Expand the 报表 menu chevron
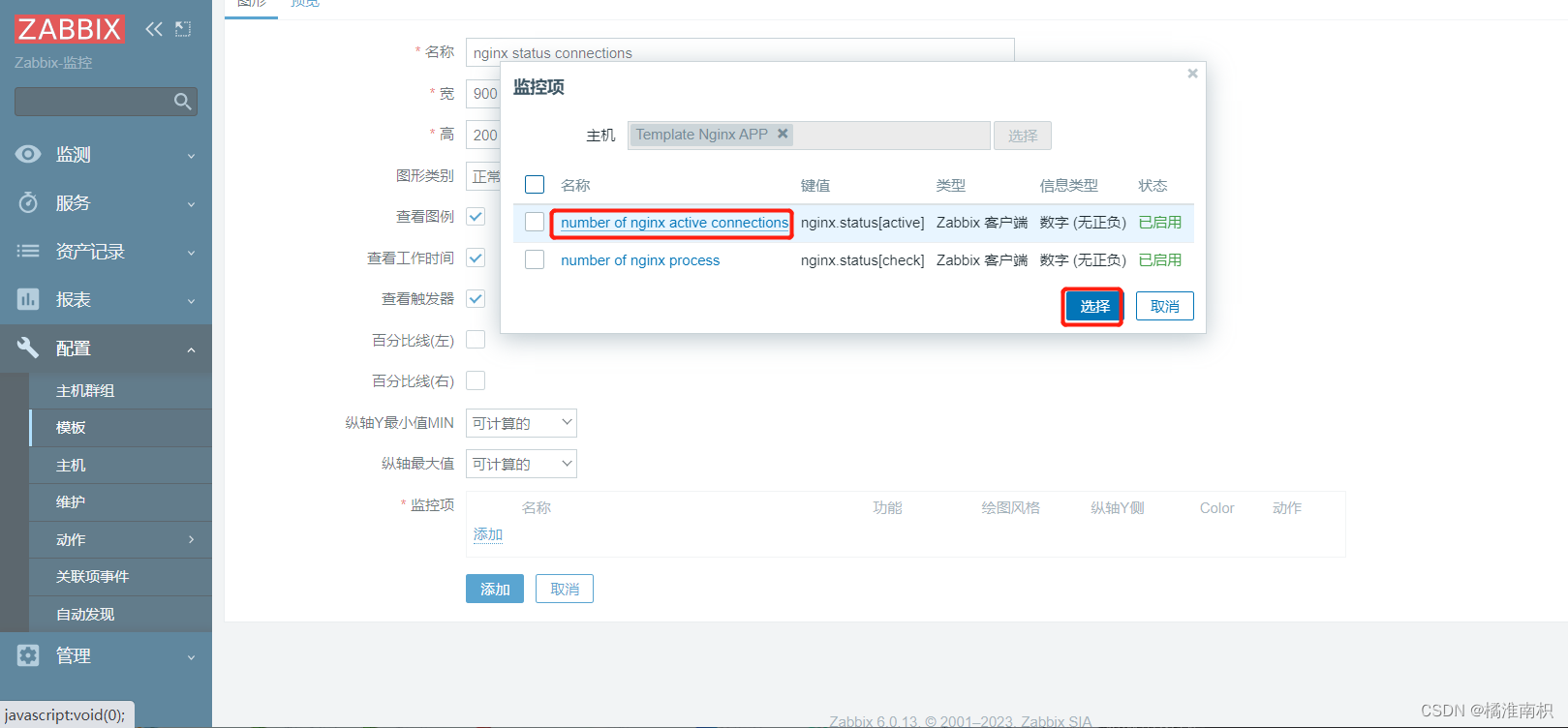This screenshot has height=728, width=1568. pos(191,301)
